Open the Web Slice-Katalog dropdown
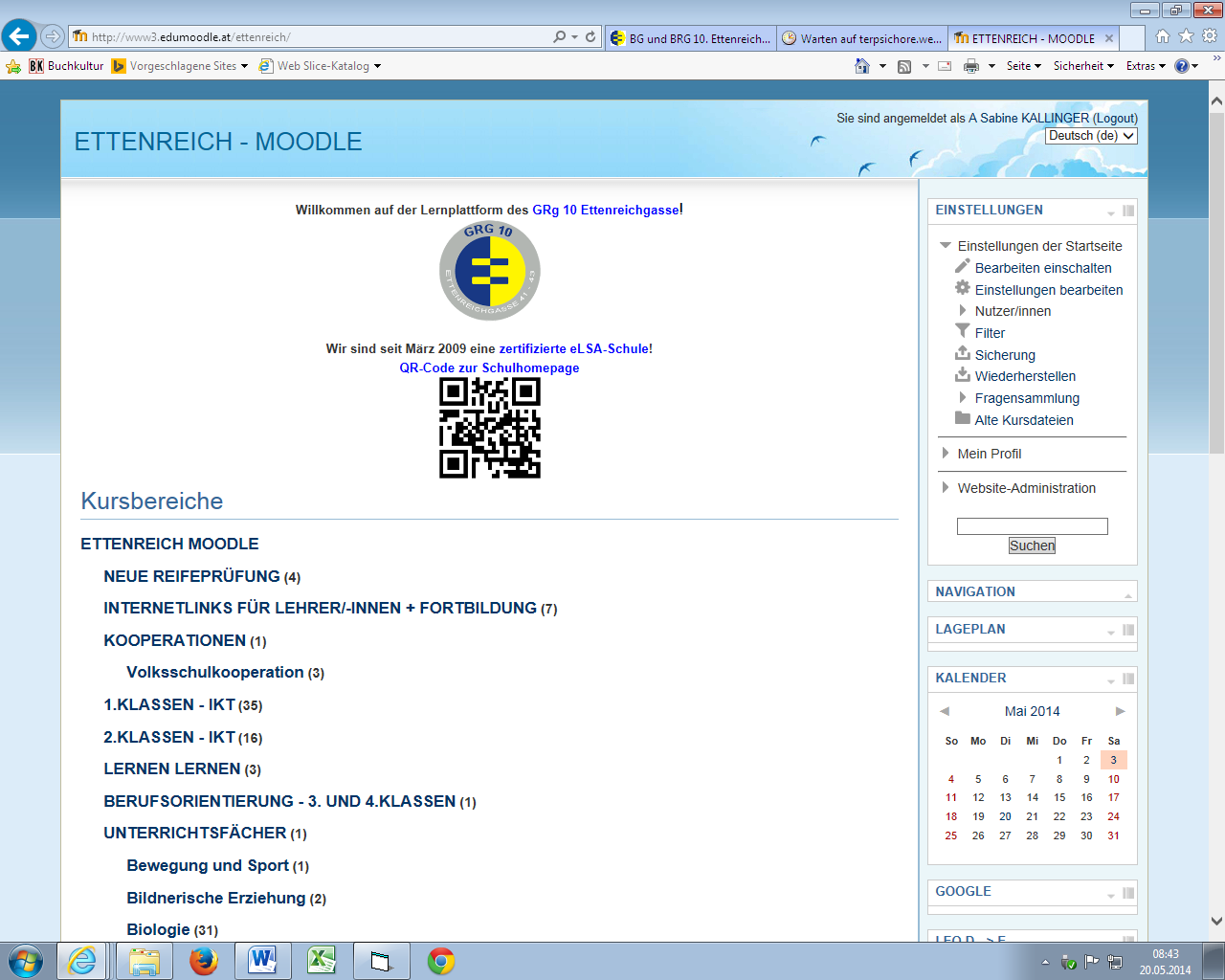Screen dimensions: 1225x980 click(377, 66)
